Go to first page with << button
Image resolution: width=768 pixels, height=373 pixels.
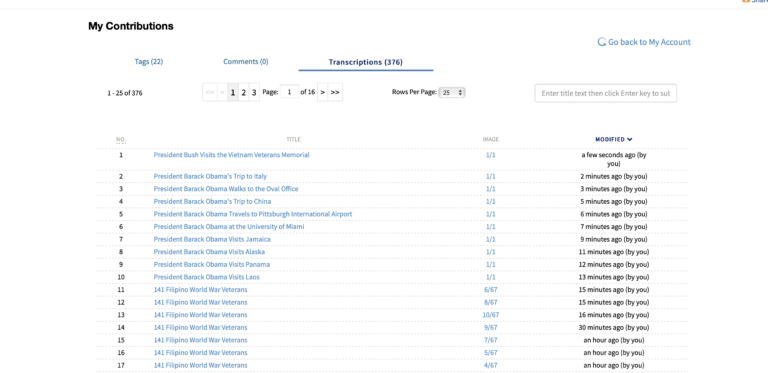pyautogui.click(x=210, y=92)
